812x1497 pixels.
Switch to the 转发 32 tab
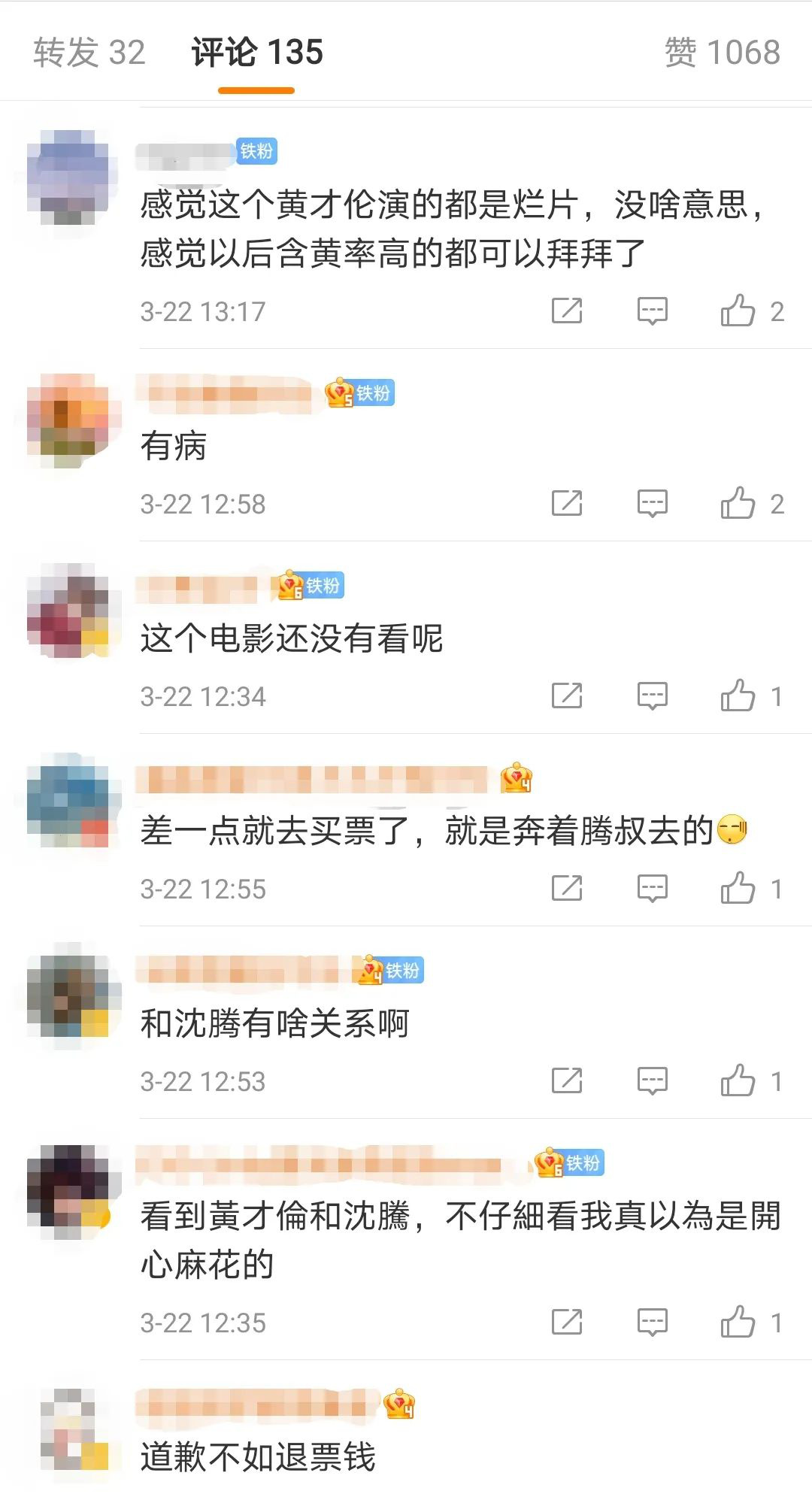point(89,53)
